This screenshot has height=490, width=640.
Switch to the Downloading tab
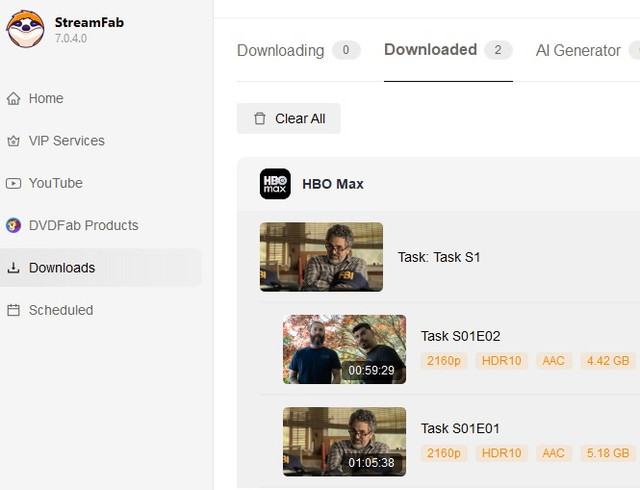pyautogui.click(x=298, y=50)
